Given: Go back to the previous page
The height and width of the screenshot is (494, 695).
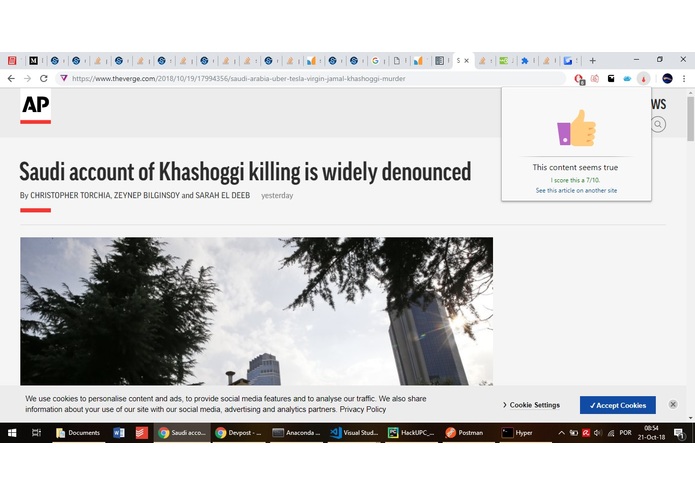Looking at the screenshot, I should [x=11, y=78].
